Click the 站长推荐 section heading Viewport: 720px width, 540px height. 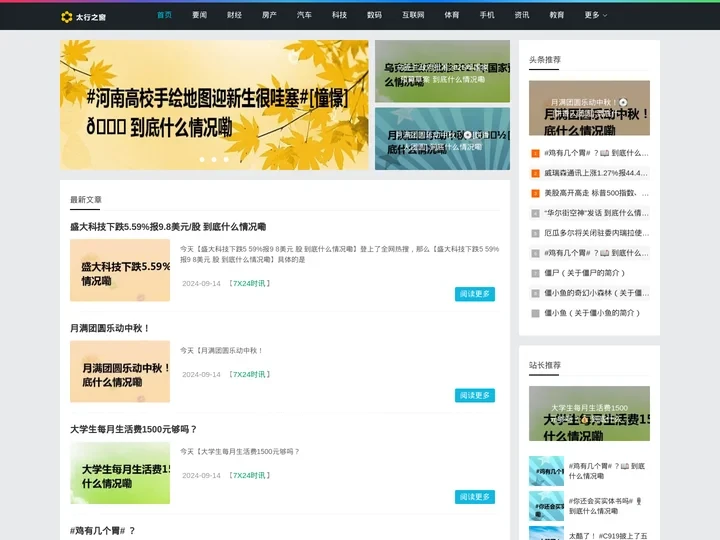545,365
